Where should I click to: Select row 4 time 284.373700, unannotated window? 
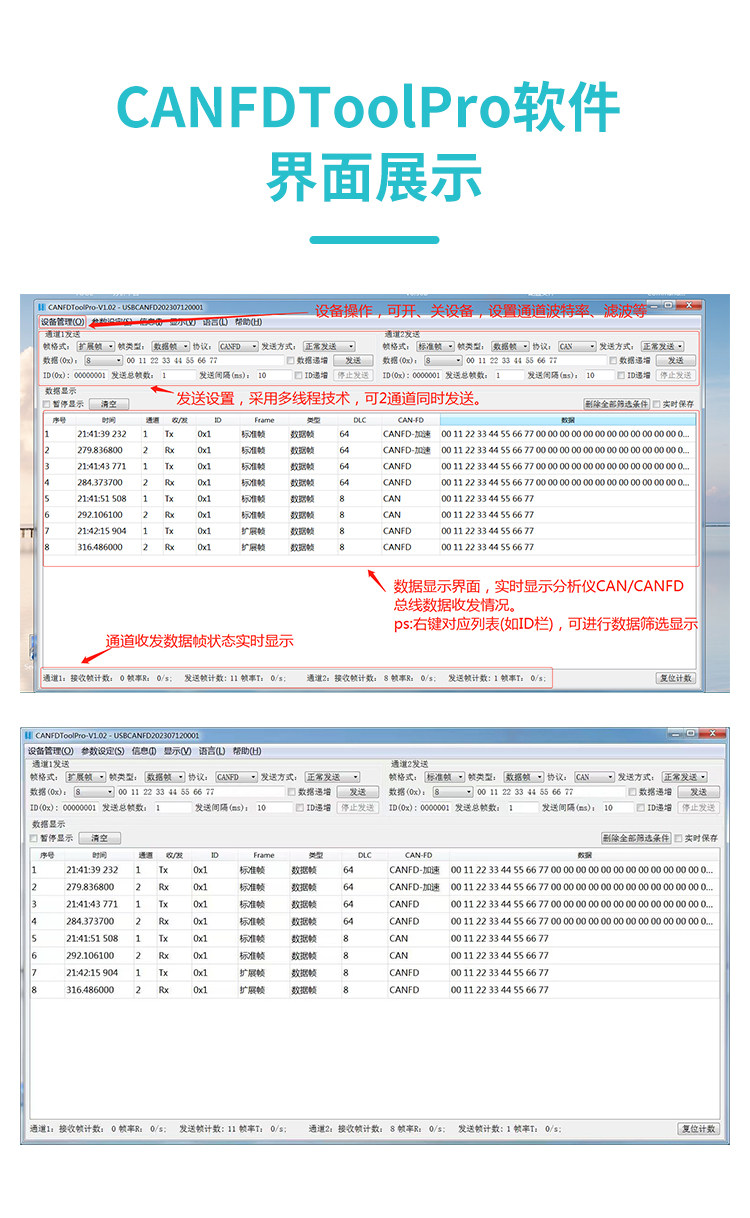pyautogui.click(x=89, y=921)
